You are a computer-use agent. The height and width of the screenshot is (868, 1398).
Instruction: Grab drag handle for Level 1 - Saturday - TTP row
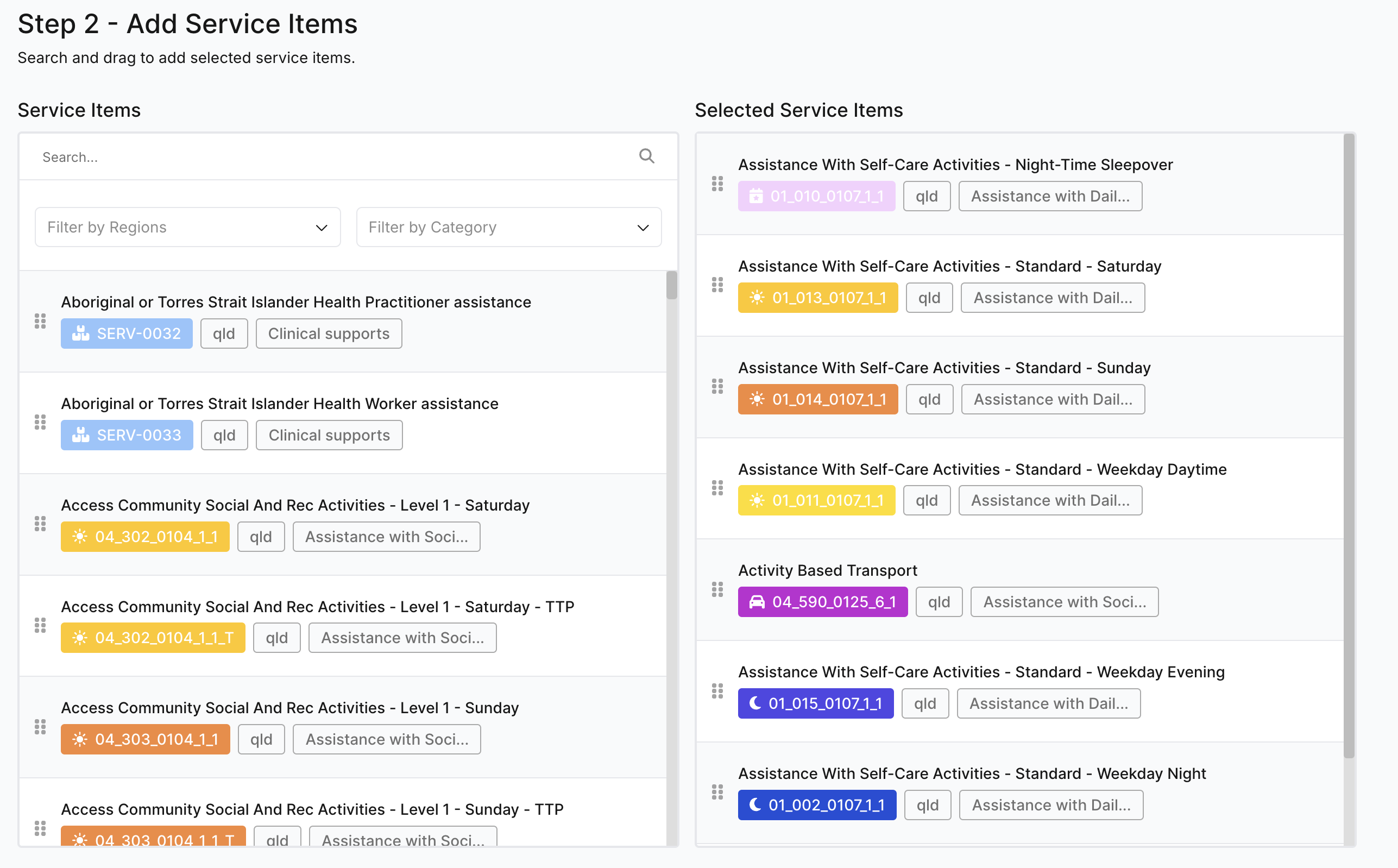click(40, 625)
